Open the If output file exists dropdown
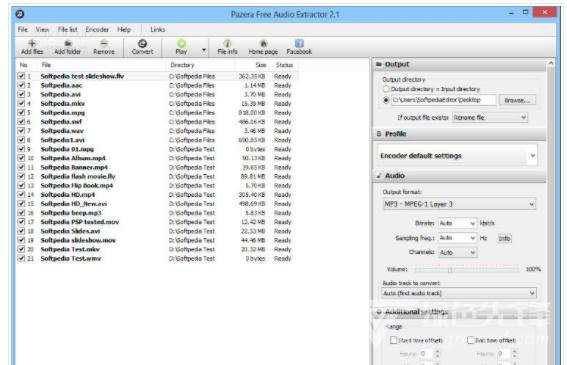Screen dimensions: 567x365 490,118
